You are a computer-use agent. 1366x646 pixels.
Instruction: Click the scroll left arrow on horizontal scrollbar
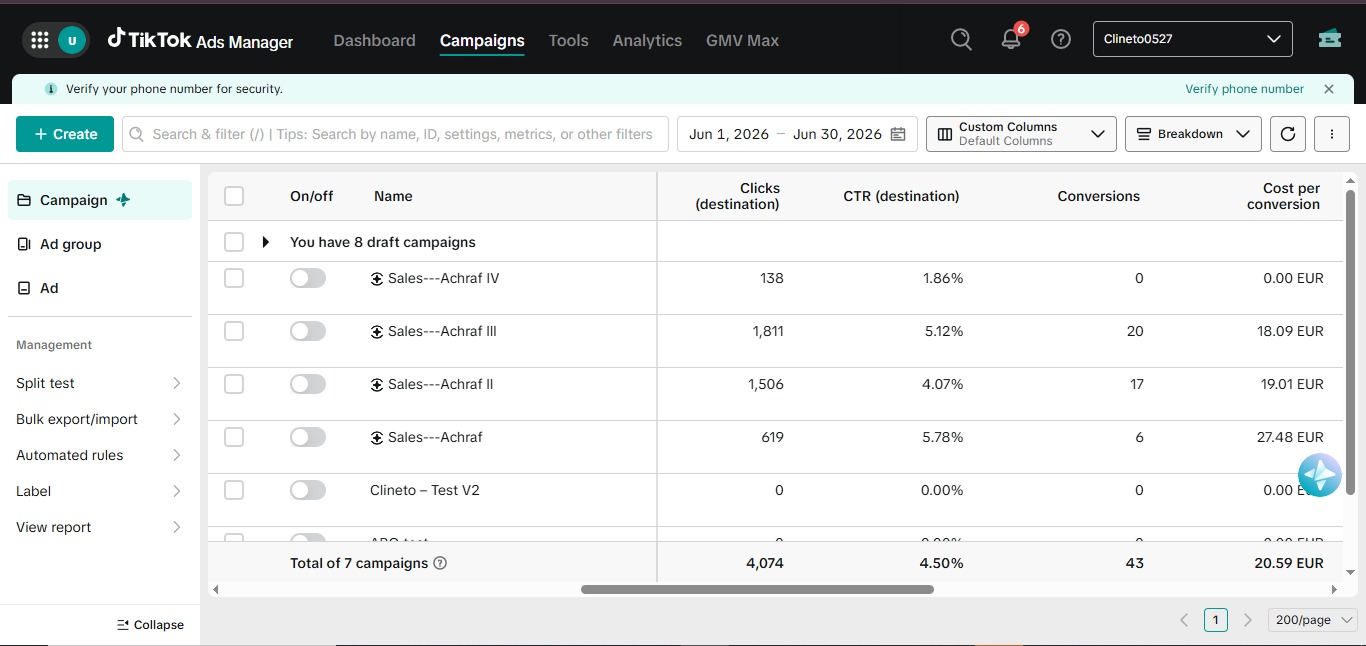216,590
